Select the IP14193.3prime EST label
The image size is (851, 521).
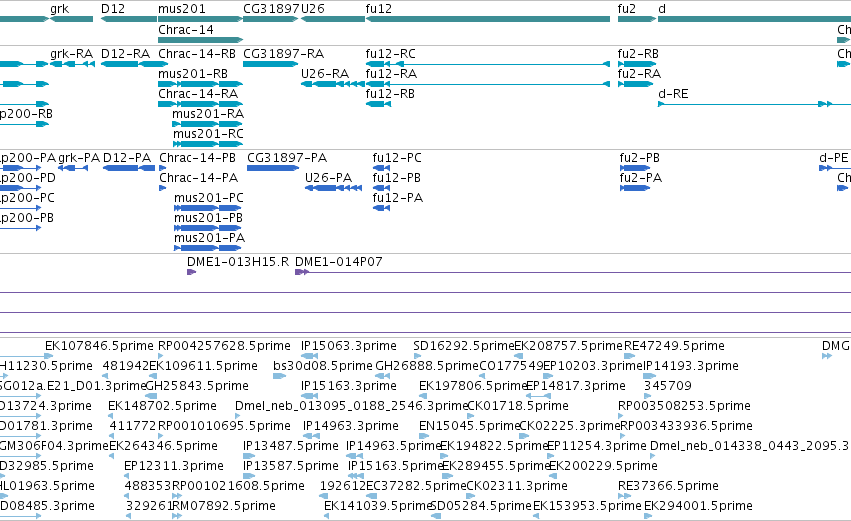click(x=690, y=366)
